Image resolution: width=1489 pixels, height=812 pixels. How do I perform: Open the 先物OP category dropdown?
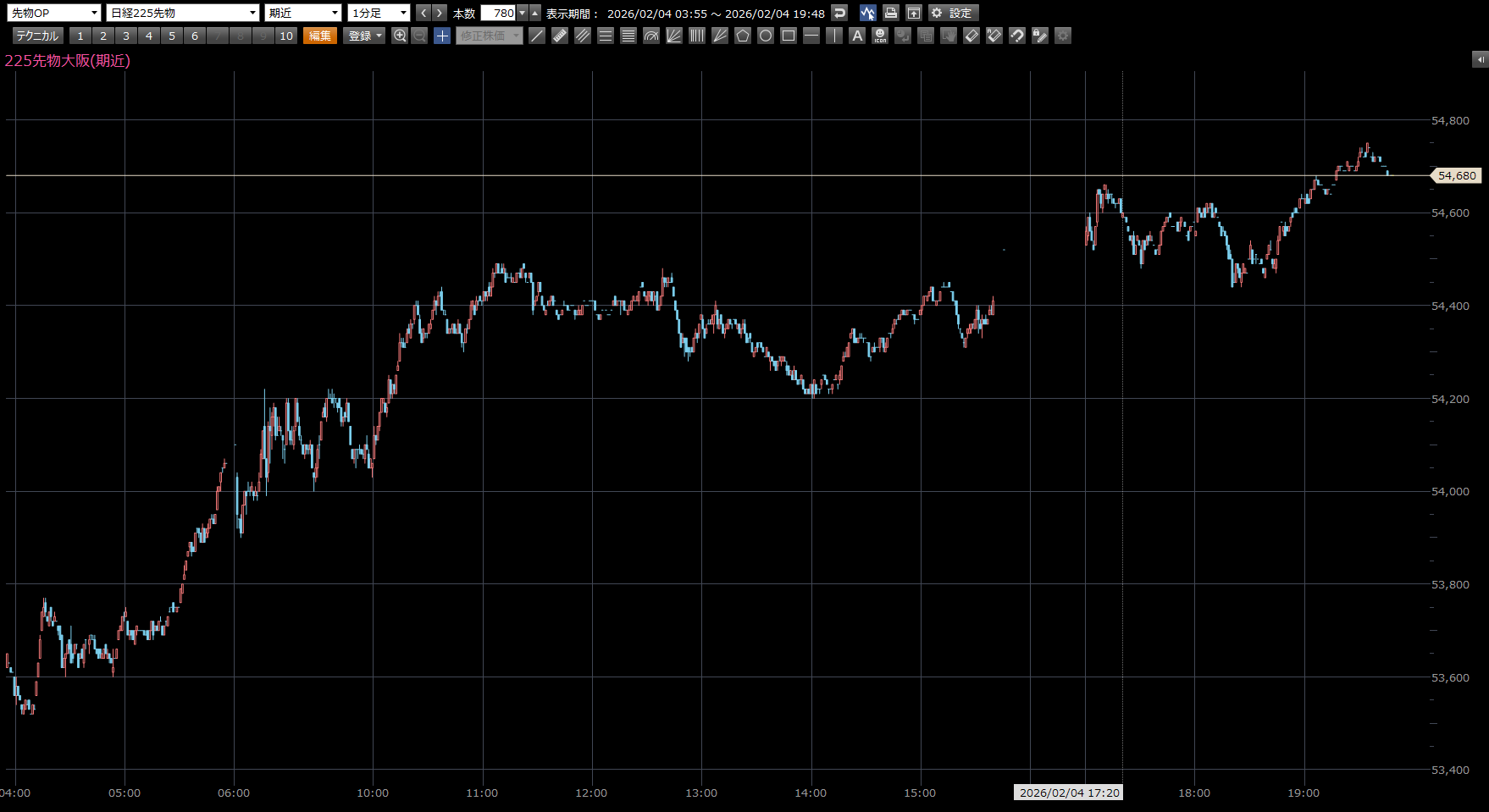click(55, 13)
